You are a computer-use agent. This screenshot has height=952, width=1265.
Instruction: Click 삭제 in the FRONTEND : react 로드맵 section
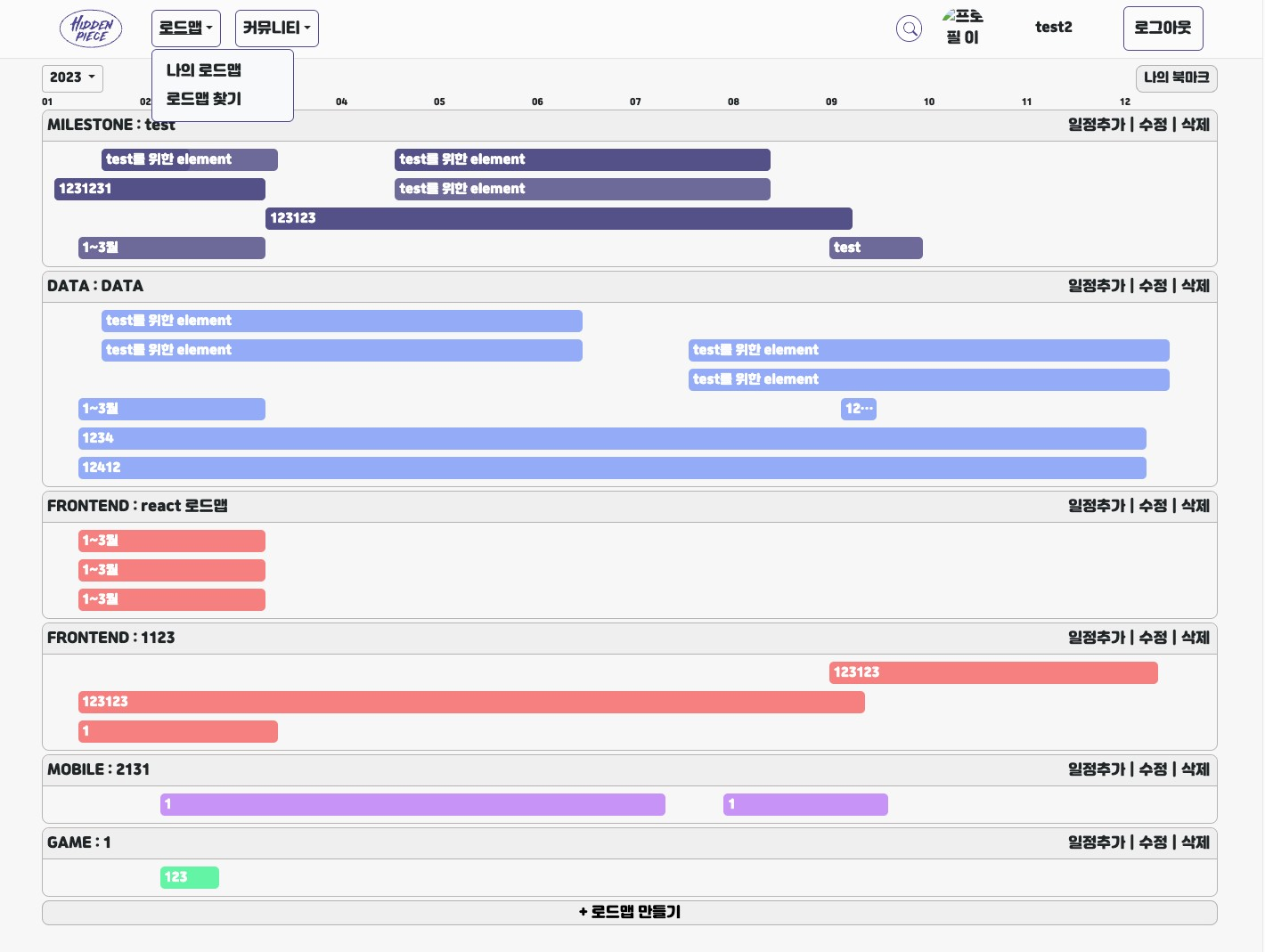point(1196,506)
